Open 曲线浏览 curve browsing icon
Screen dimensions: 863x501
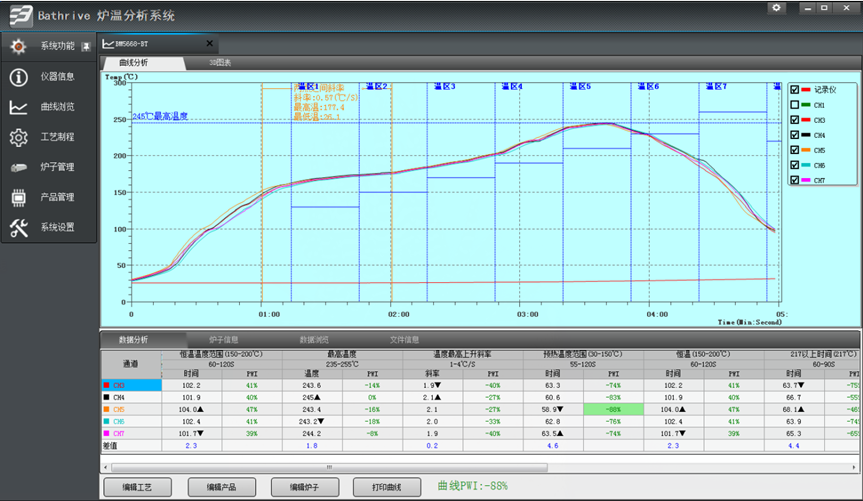tap(18, 107)
